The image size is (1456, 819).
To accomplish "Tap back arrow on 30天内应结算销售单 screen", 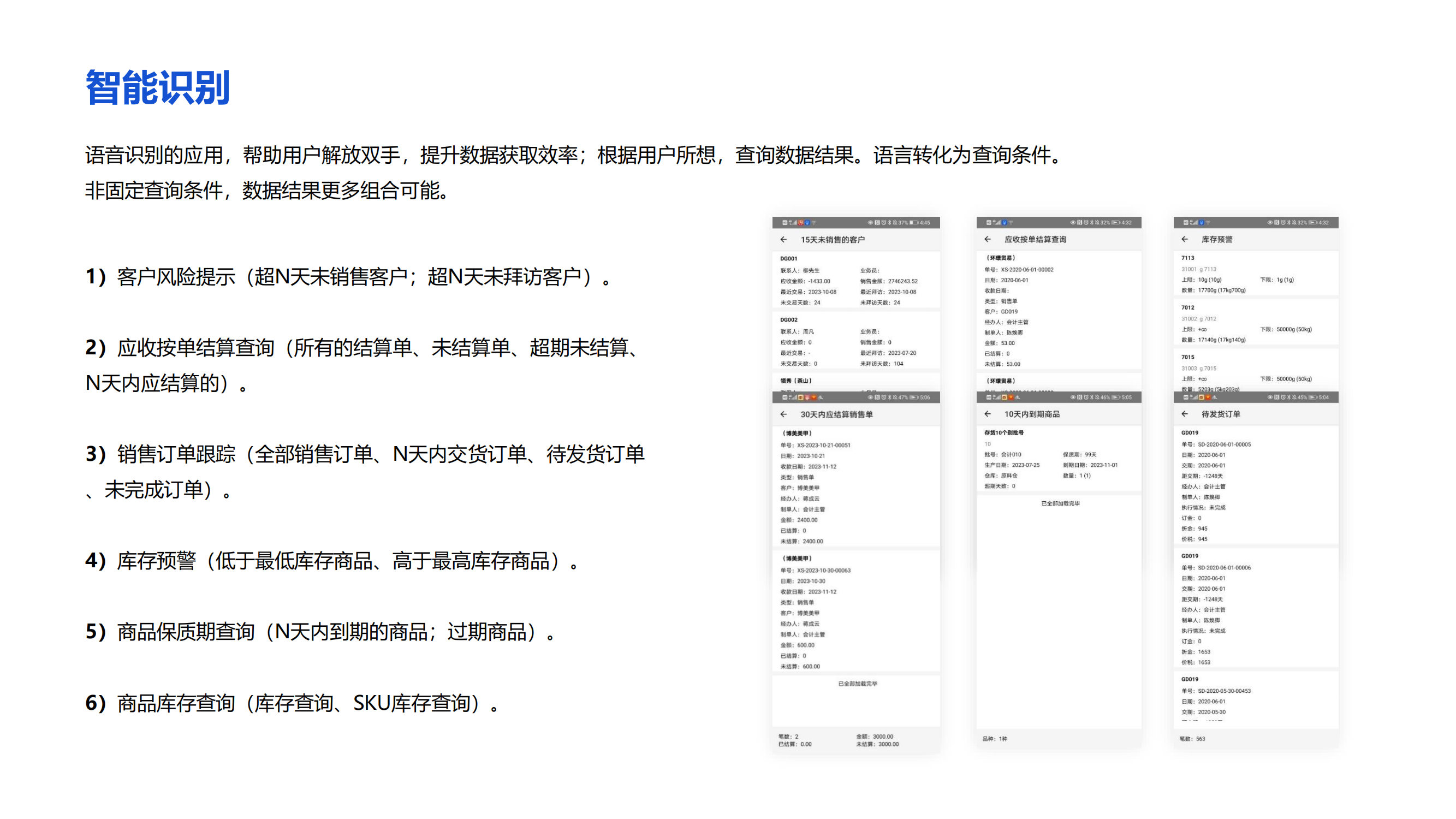I will tap(783, 414).
